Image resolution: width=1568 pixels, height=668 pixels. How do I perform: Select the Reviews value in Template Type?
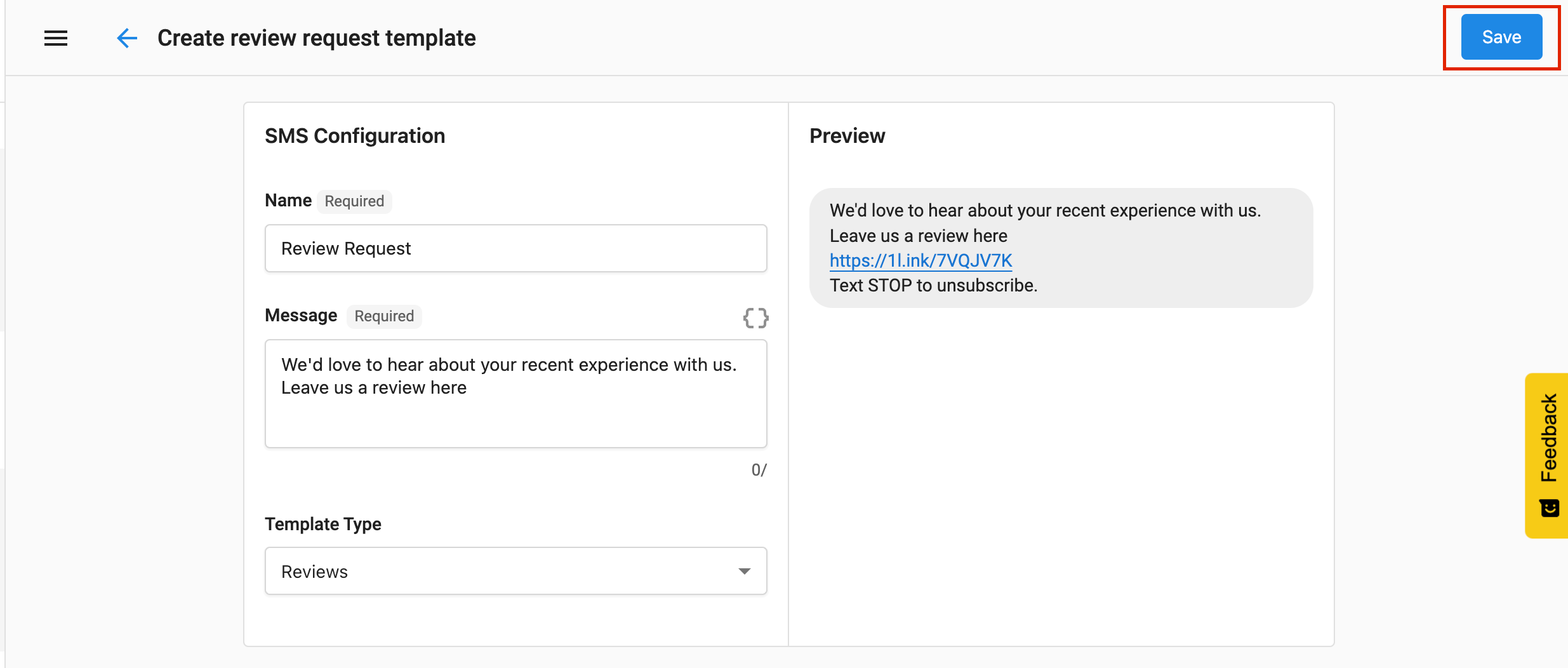pos(315,571)
